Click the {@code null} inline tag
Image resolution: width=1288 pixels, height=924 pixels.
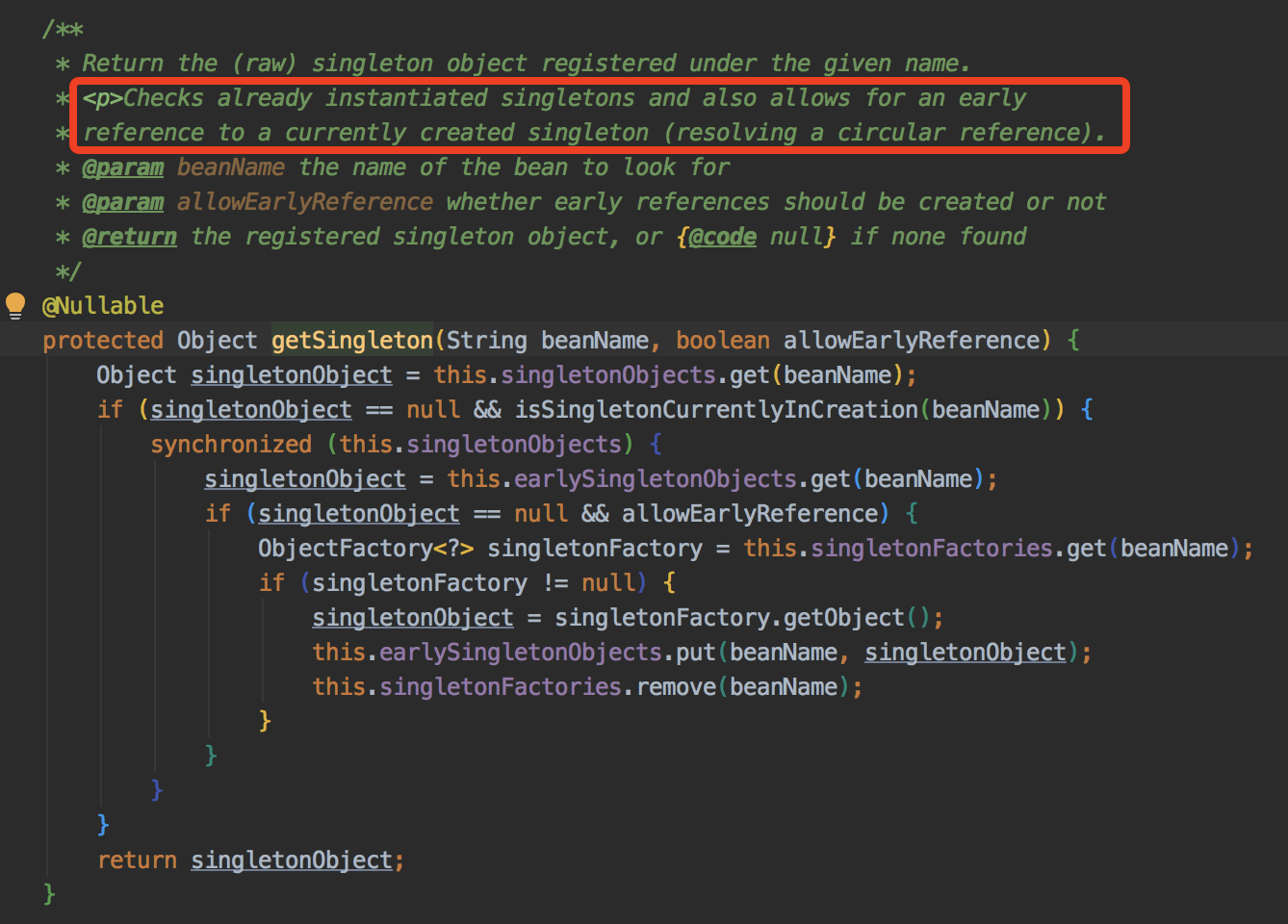click(757, 237)
